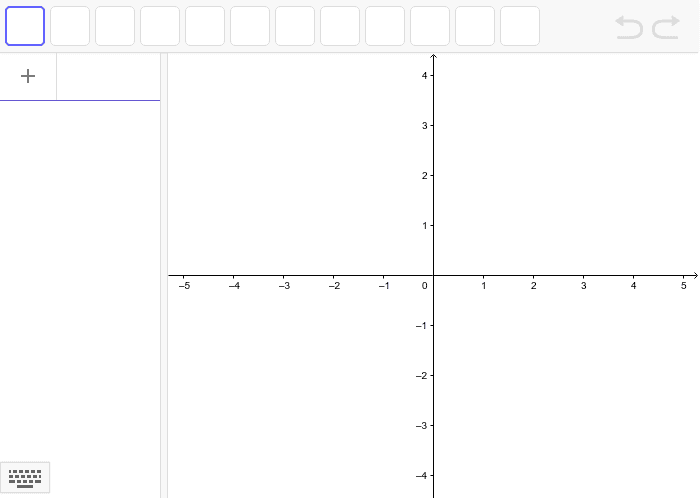Click the x-axis label –3
The width and height of the screenshot is (700, 500).
pyautogui.click(x=284, y=286)
